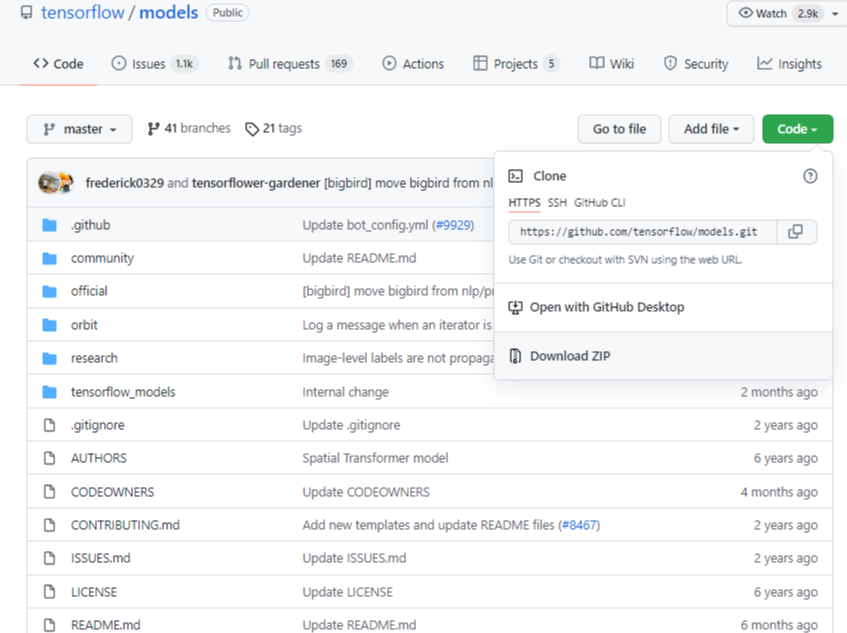Screen dimensions: 847x633
Task: Click the tensorflow_models folder icon
Action: tap(50, 392)
